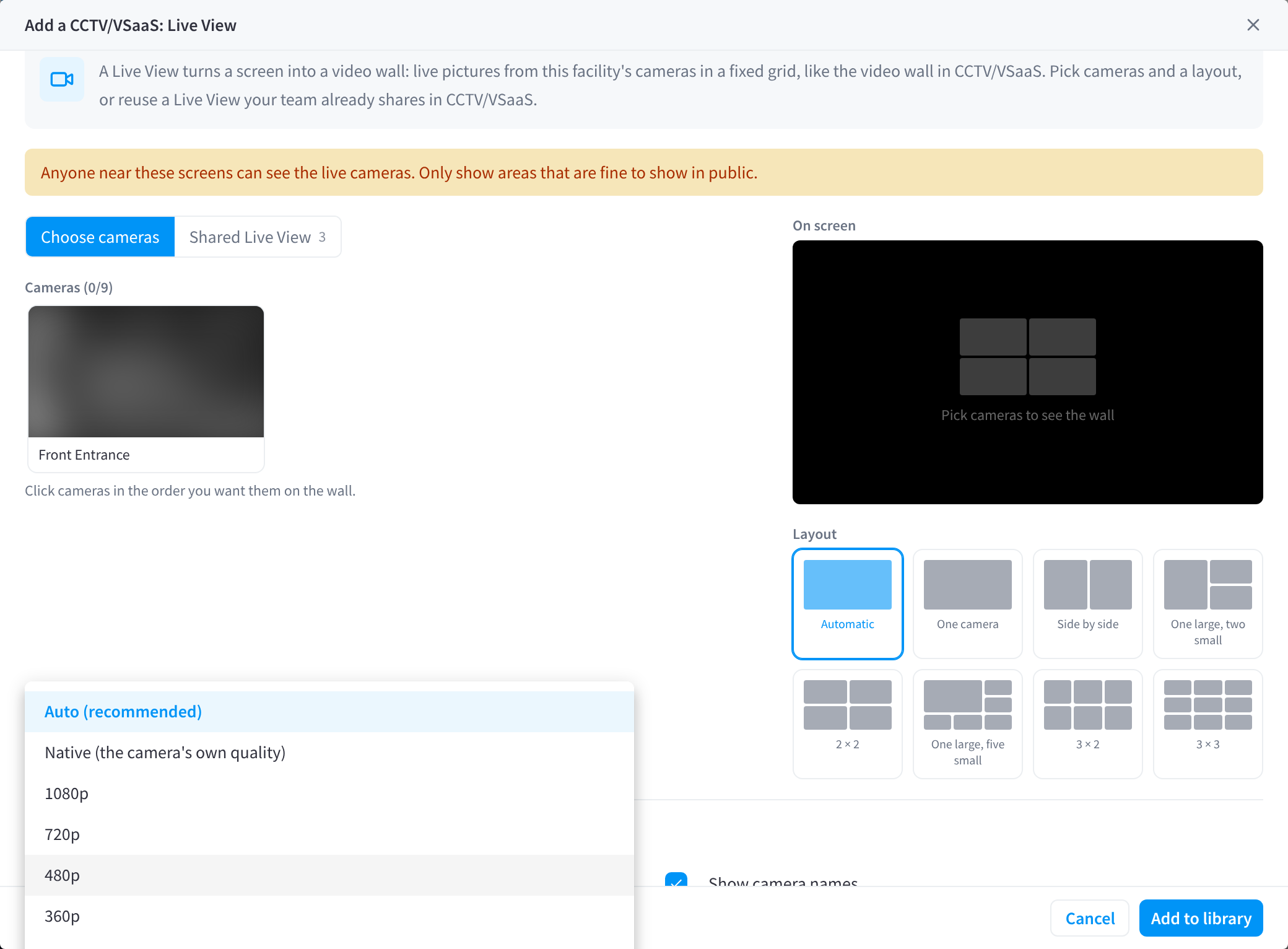The width and height of the screenshot is (1288, 949).
Task: Click the dialog title 'Add a CCTV/VSaaS: Live View'
Action: tap(131, 25)
